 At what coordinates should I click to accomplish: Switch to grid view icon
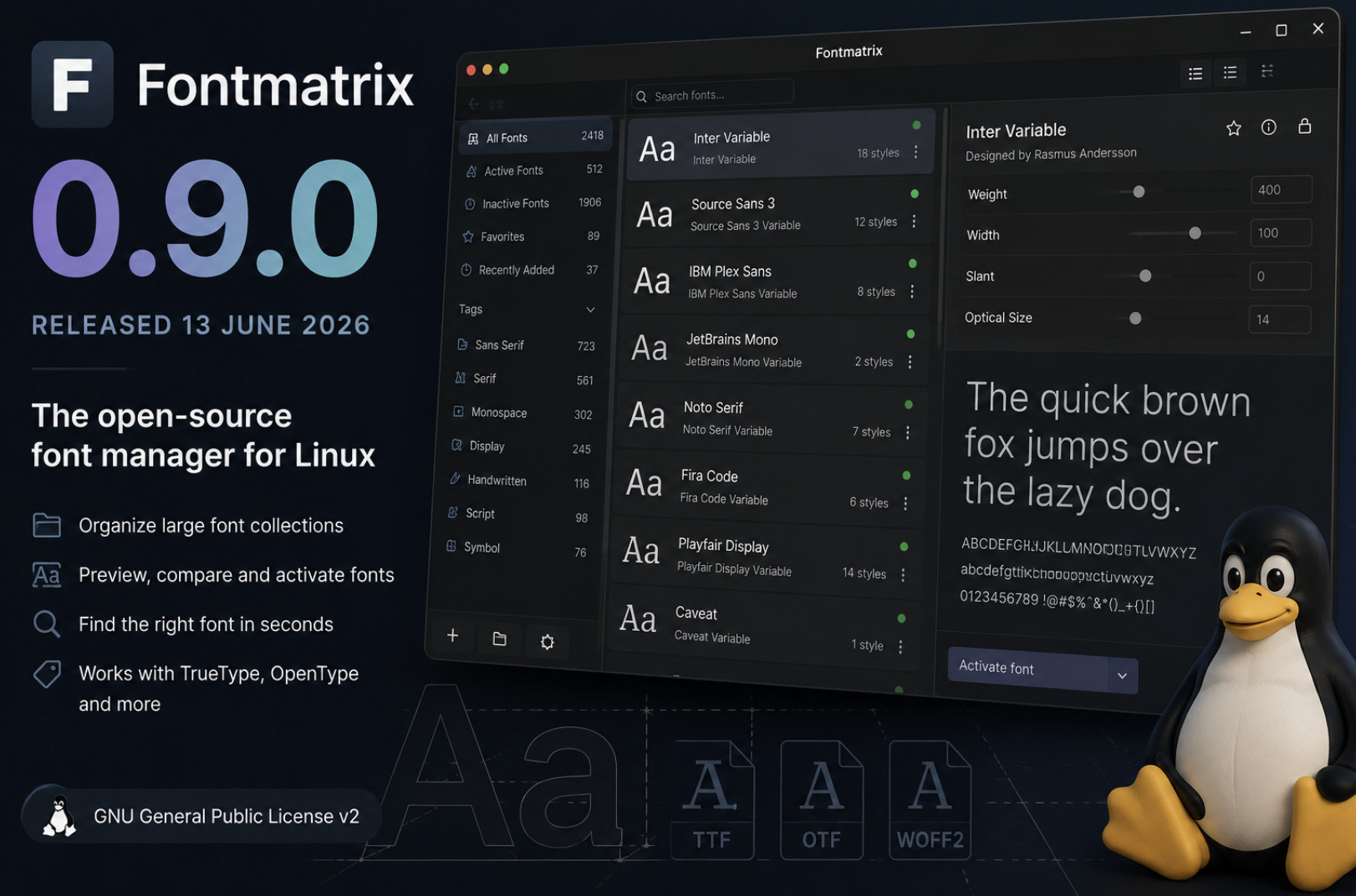coord(1267,71)
